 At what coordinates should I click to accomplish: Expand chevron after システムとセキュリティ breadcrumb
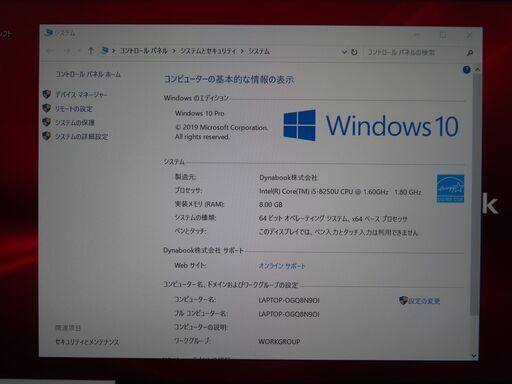click(x=242, y=51)
